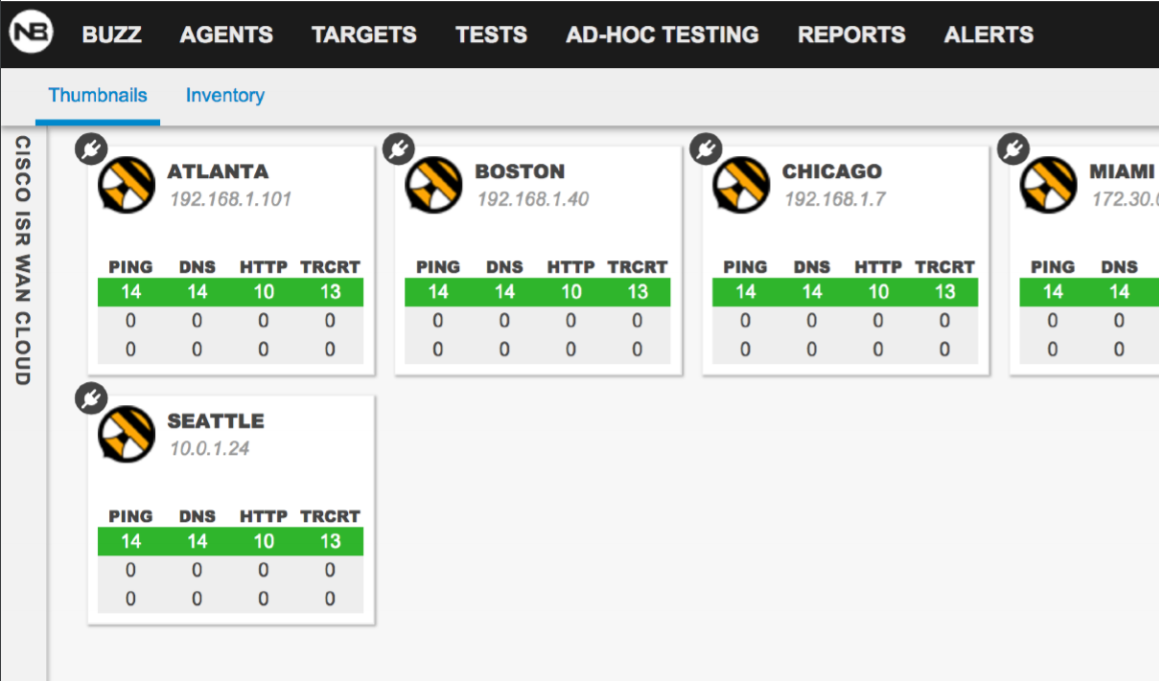
Task: Click Atlanta's green HTTP count 10
Action: click(264, 292)
